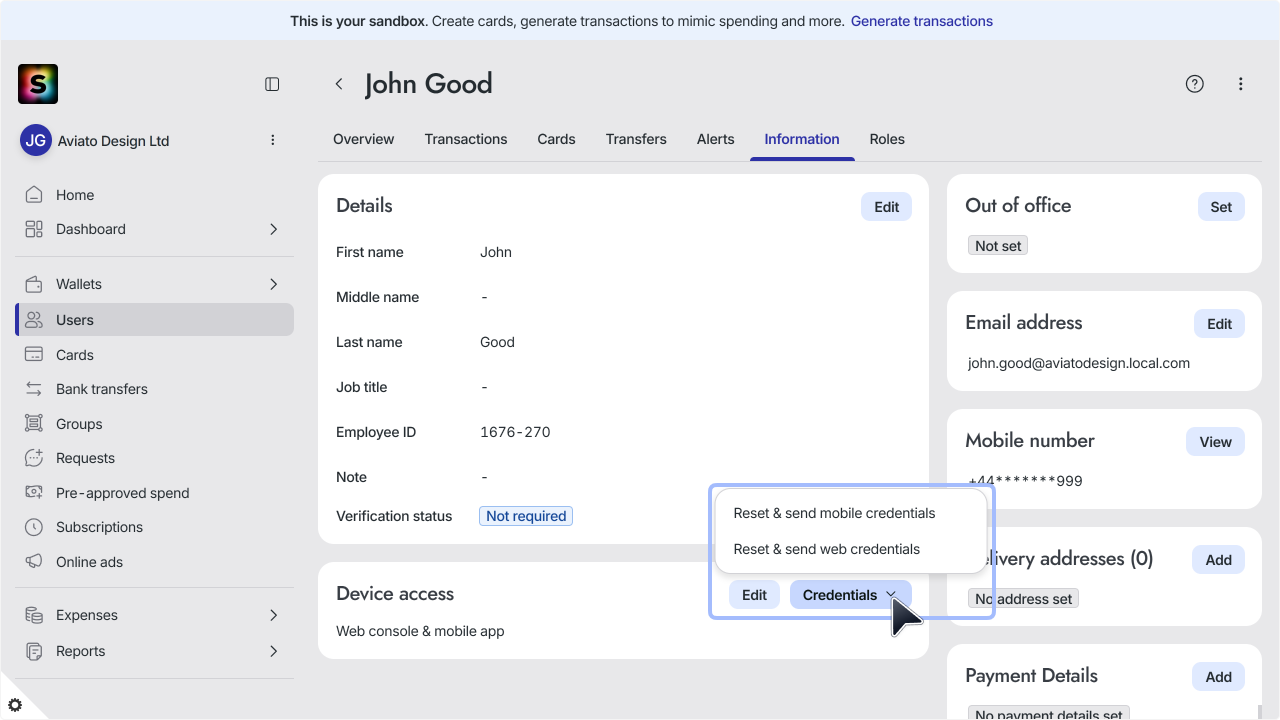
Task: Switch to the Alerts tab
Action: pyautogui.click(x=715, y=139)
